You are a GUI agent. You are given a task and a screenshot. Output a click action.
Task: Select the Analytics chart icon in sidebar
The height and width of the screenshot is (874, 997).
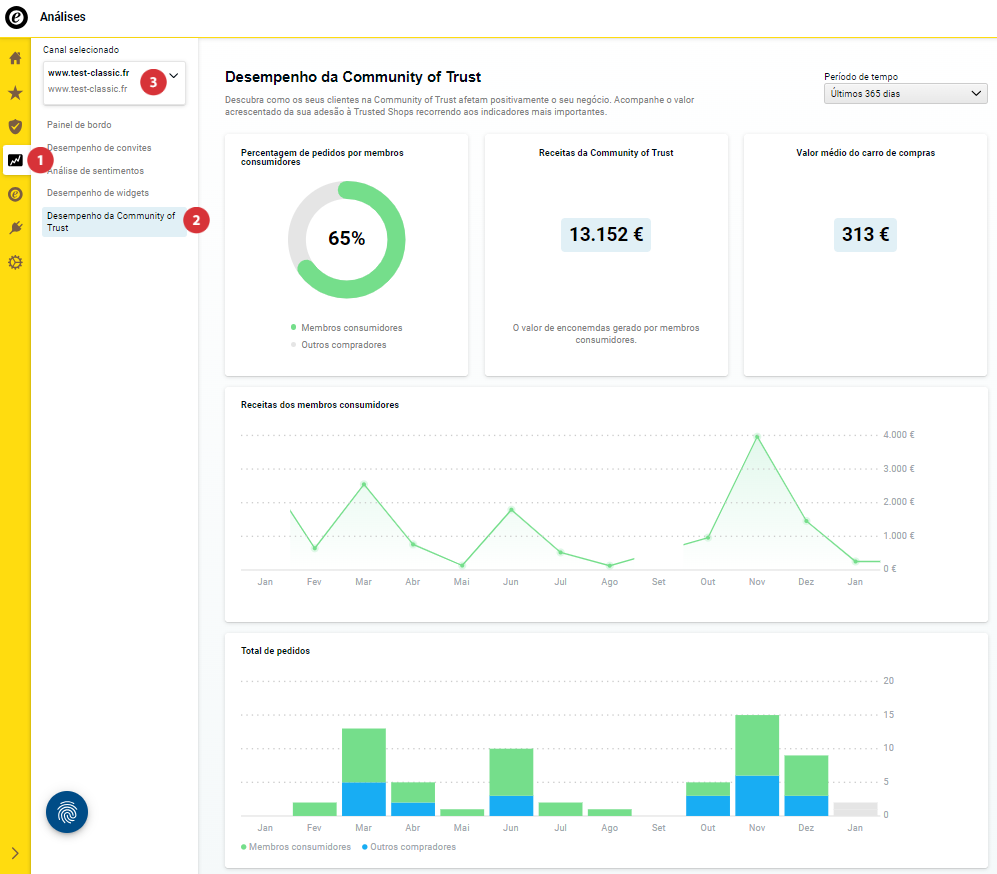pyautogui.click(x=15, y=160)
